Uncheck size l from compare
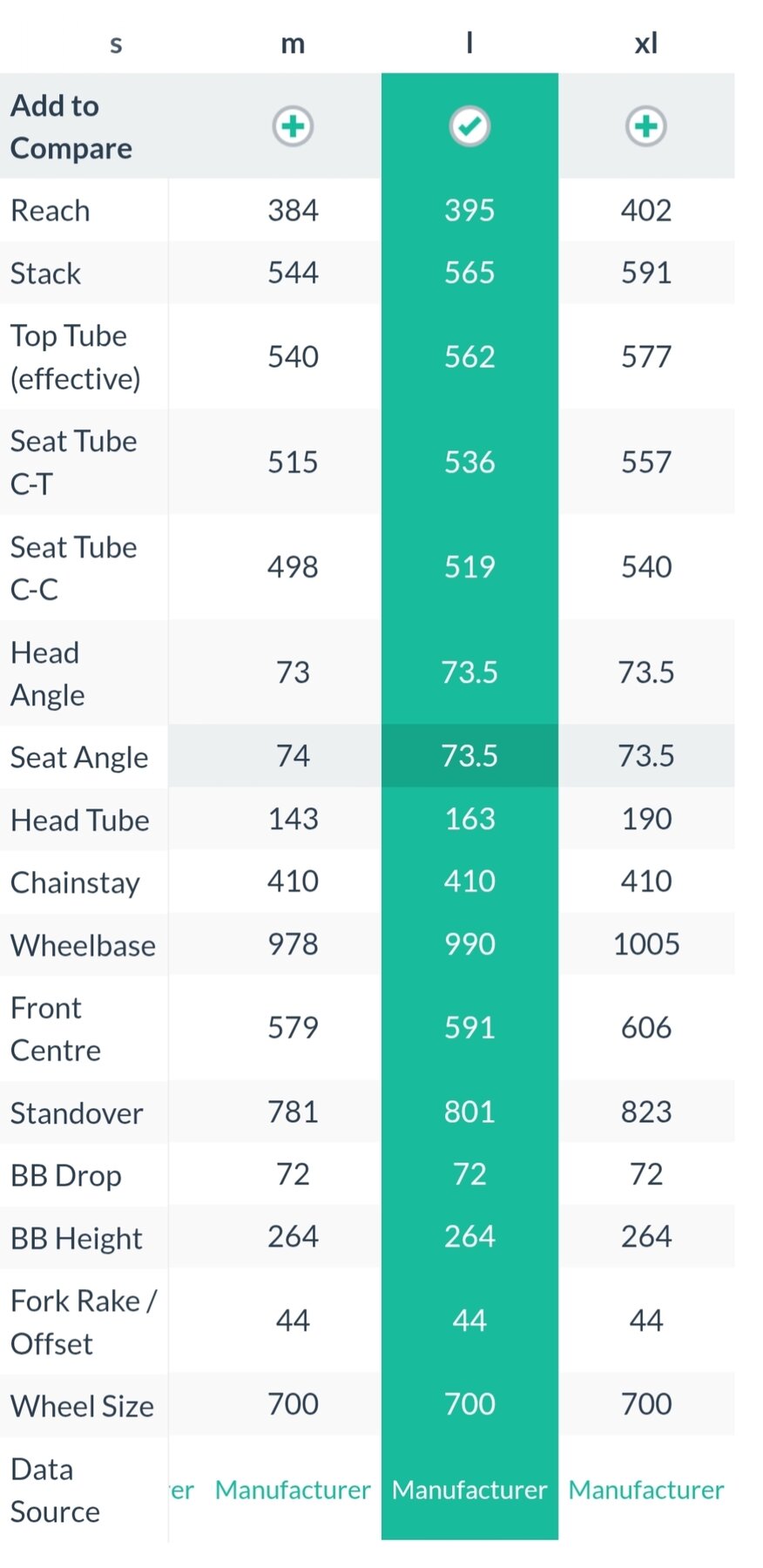This screenshot has width=763, height=1568. pyautogui.click(x=469, y=126)
